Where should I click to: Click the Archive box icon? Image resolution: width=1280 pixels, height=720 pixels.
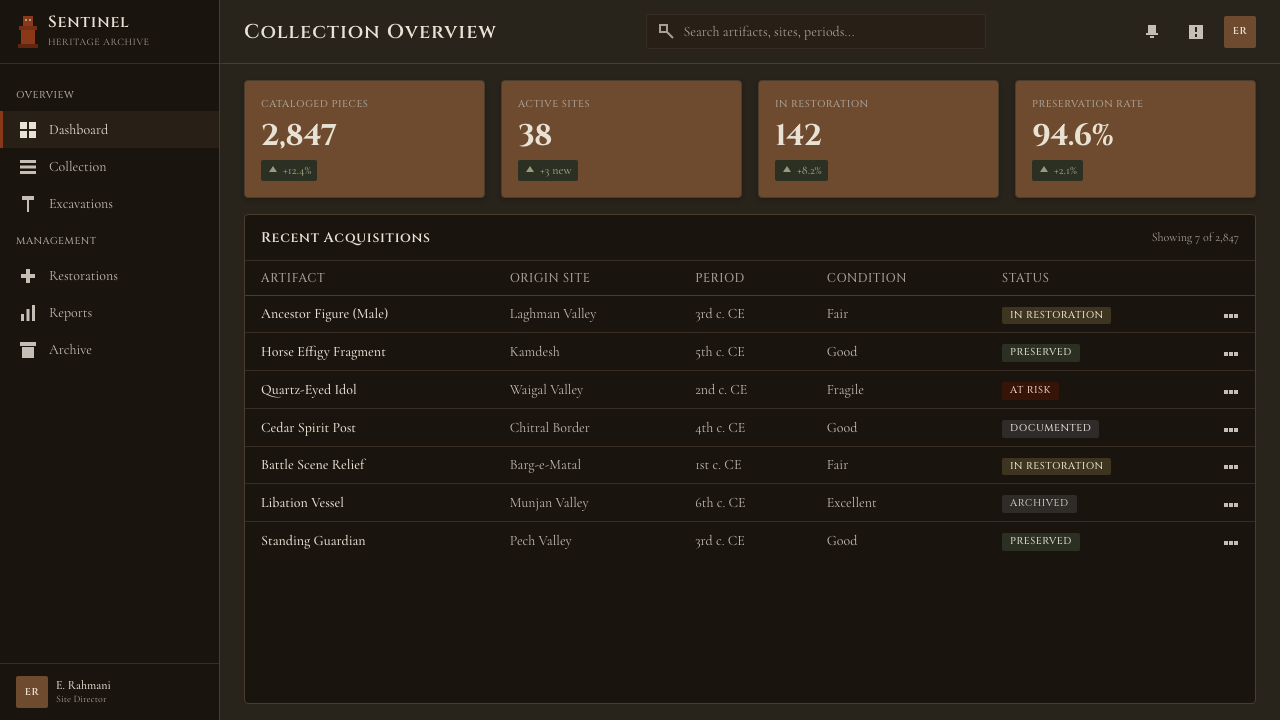point(28,350)
